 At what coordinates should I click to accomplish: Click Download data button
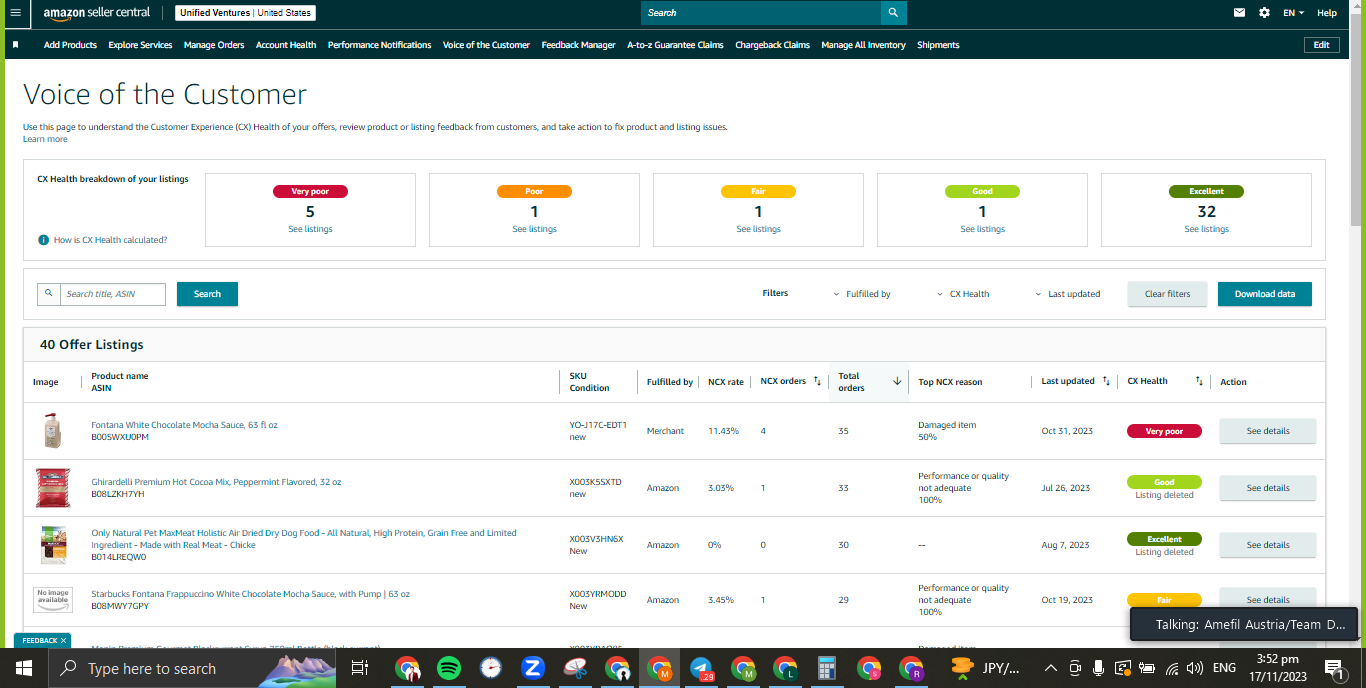(x=1265, y=294)
